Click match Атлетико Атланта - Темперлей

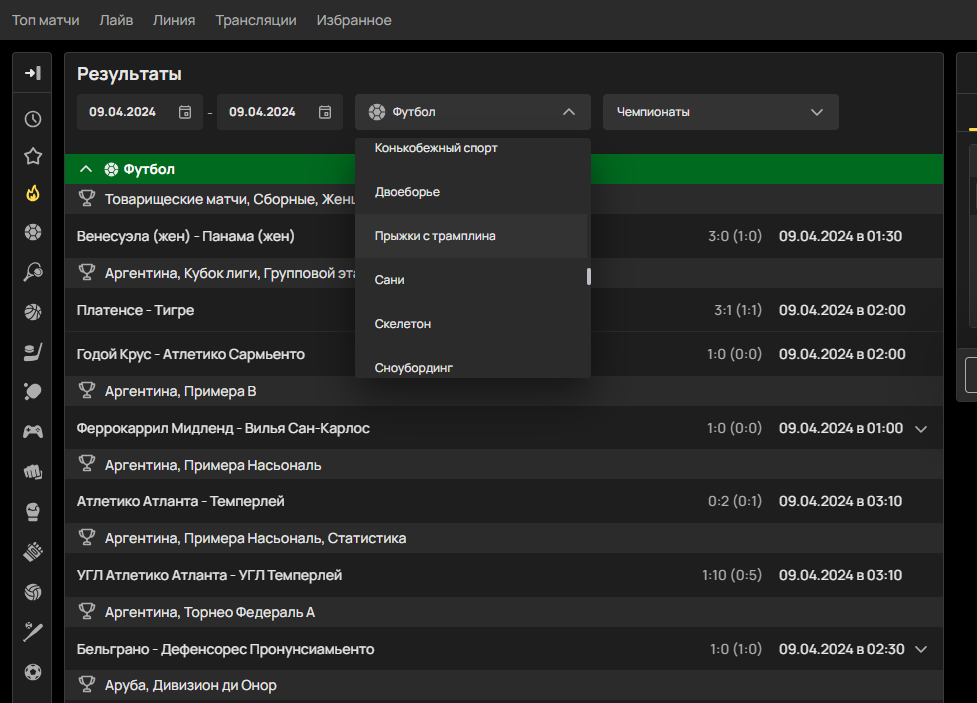pos(180,501)
